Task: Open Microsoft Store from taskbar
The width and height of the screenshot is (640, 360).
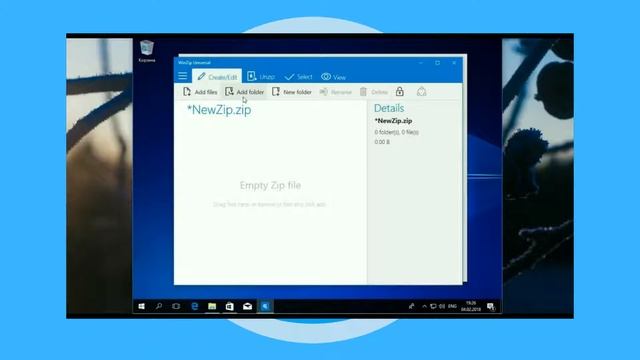Action: (230, 306)
